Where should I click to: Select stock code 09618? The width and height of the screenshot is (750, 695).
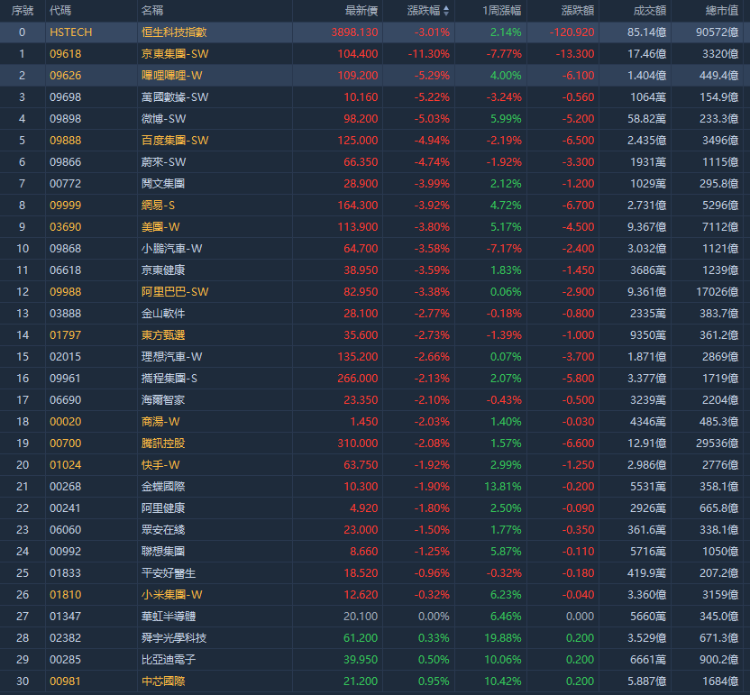pyautogui.click(x=66, y=54)
